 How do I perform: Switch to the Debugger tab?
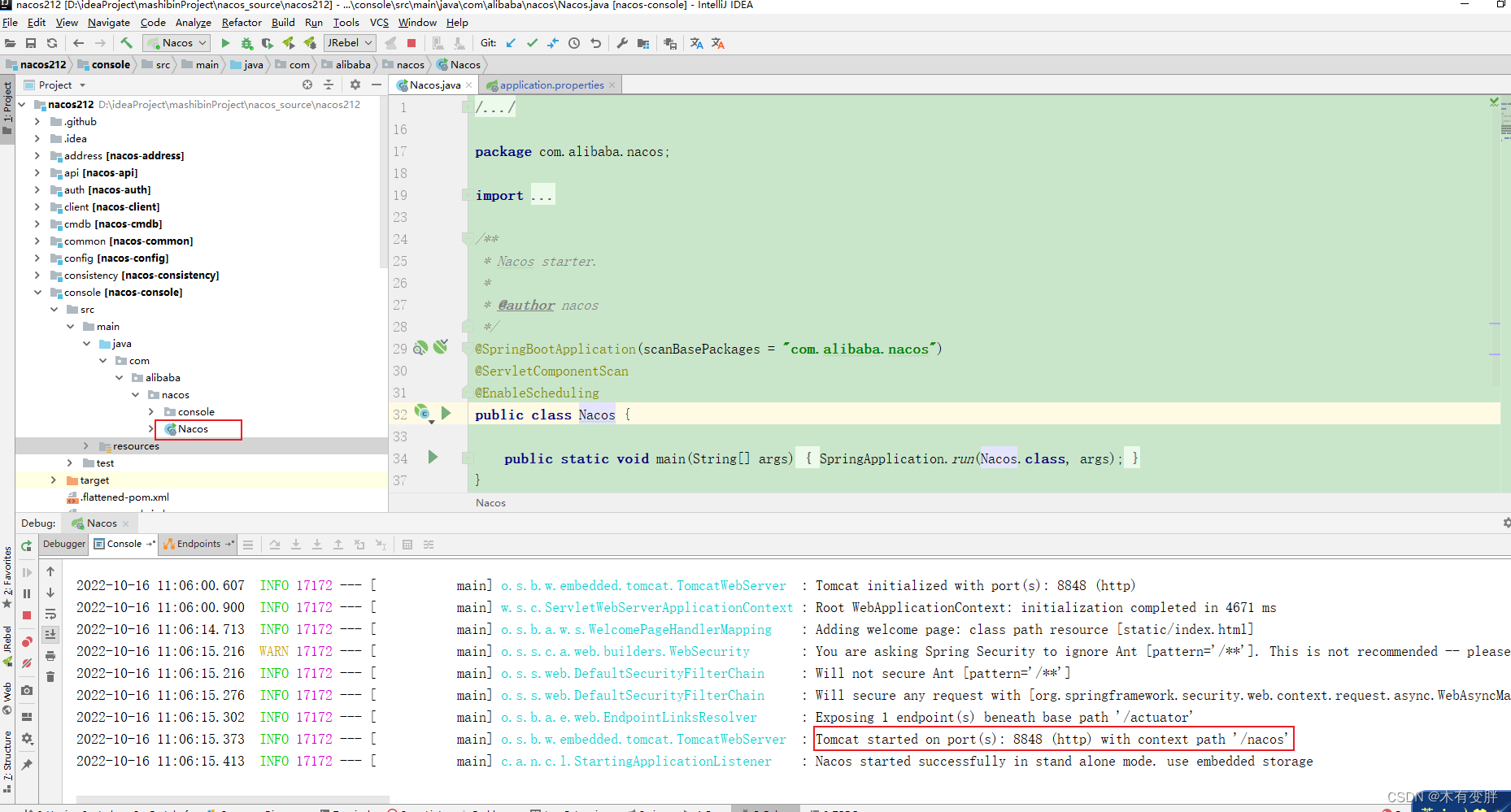click(63, 545)
